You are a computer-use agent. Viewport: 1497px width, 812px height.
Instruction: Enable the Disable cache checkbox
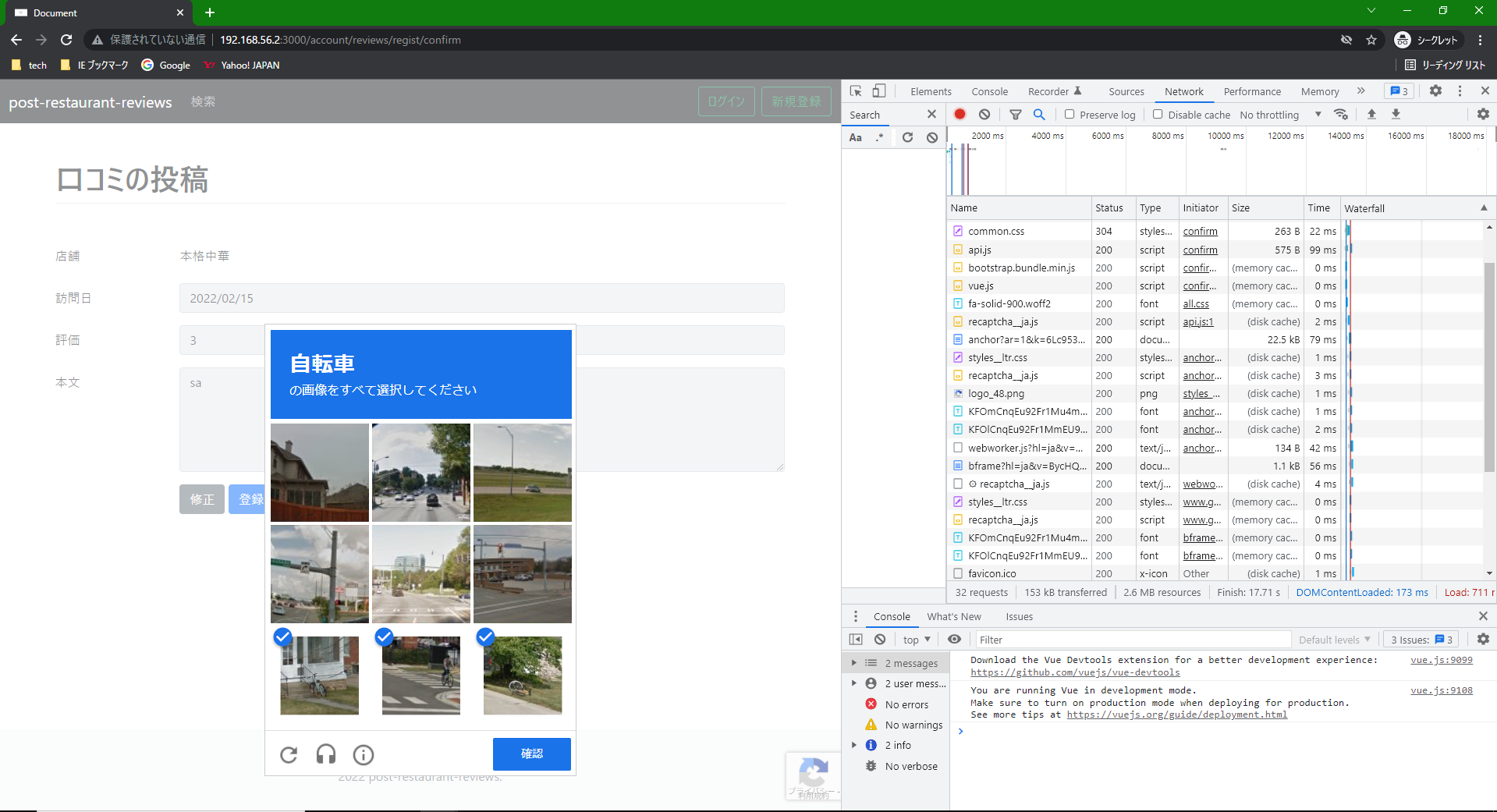(1158, 114)
